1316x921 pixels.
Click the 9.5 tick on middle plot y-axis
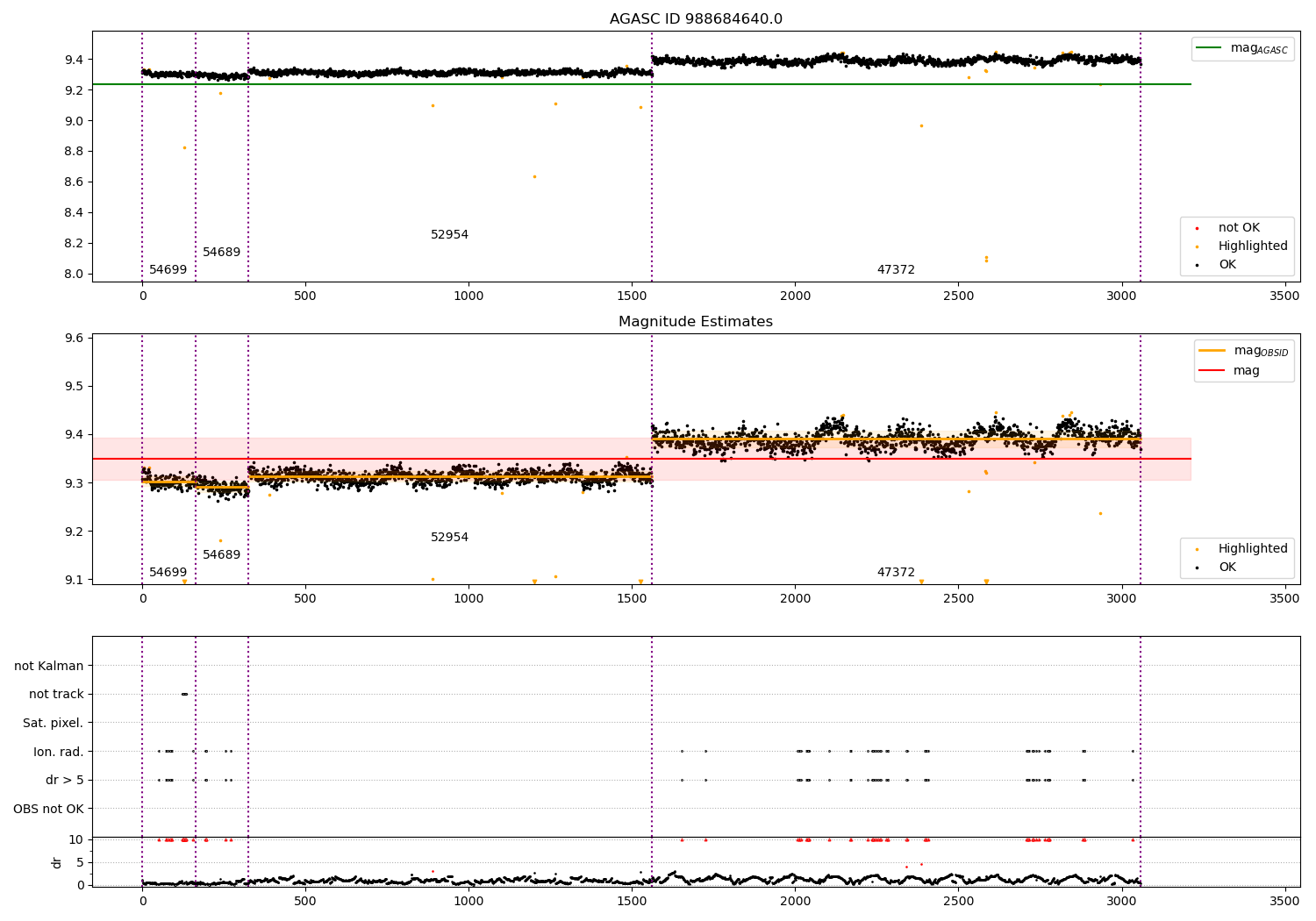74,387
